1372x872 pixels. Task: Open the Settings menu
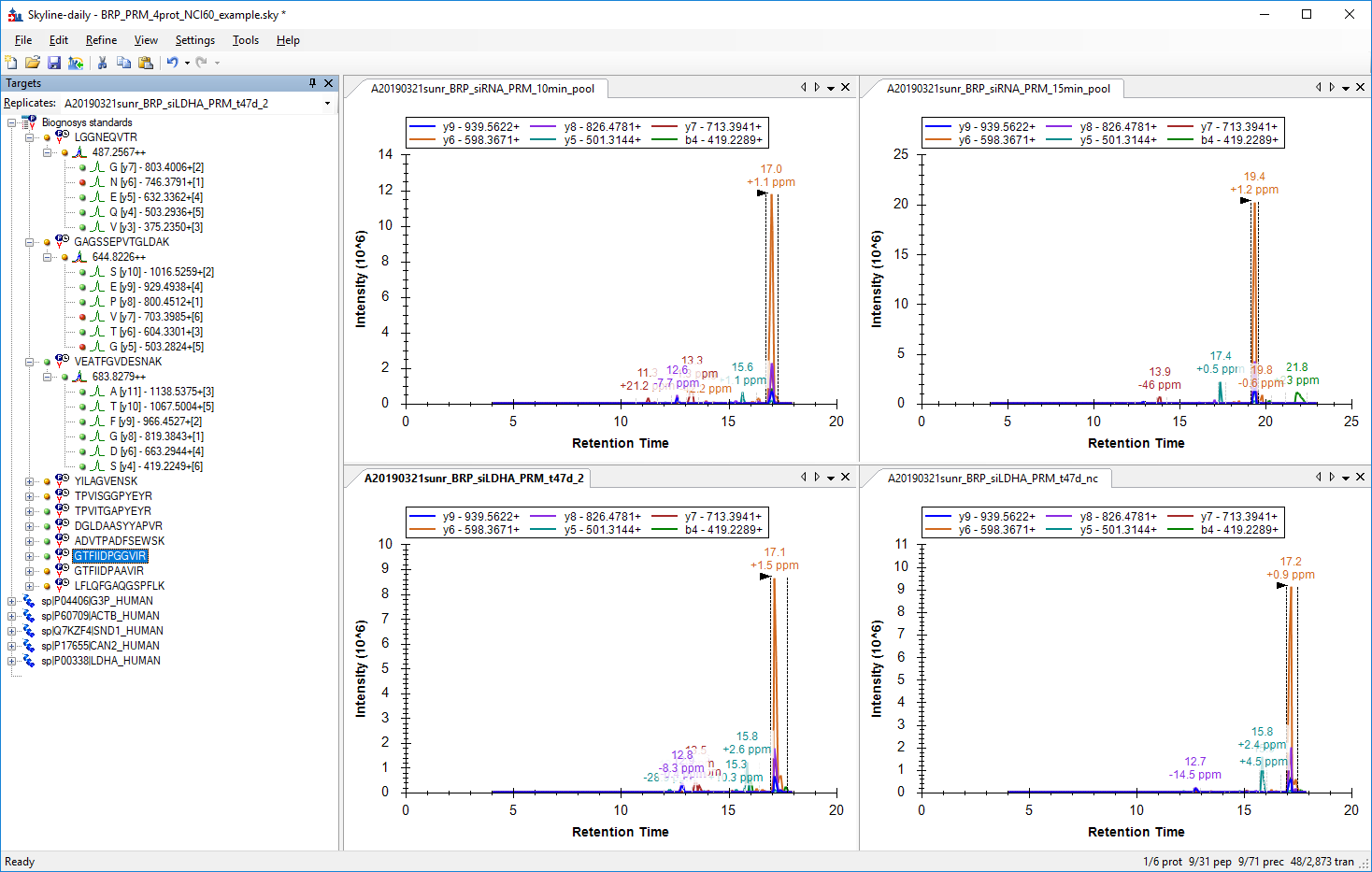point(194,40)
